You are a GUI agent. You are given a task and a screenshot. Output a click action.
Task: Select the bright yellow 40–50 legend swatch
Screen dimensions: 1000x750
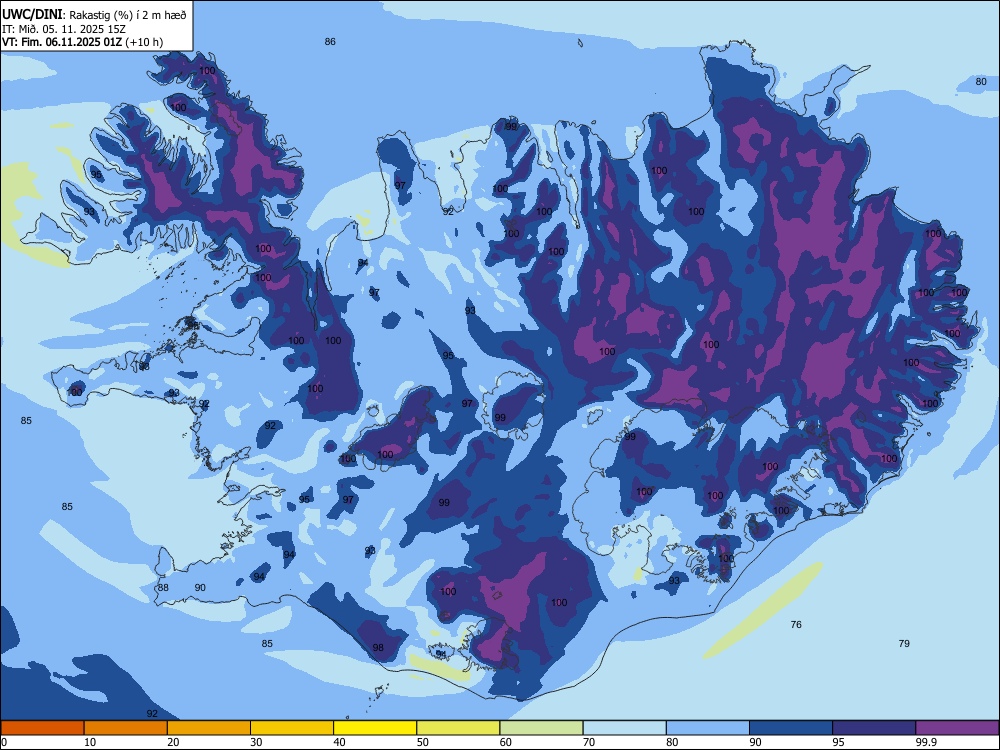pyautogui.click(x=375, y=728)
